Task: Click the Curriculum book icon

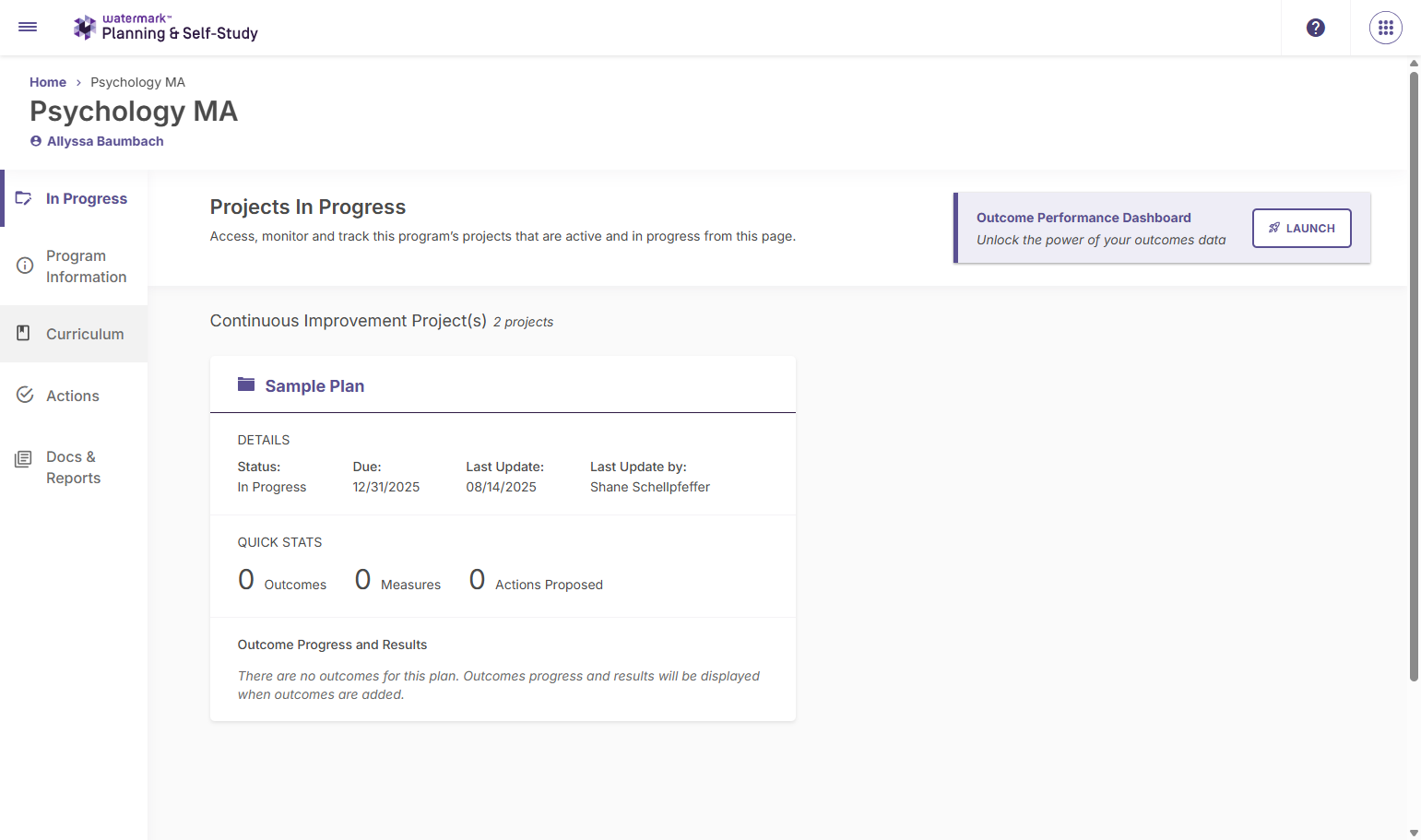Action: (24, 333)
